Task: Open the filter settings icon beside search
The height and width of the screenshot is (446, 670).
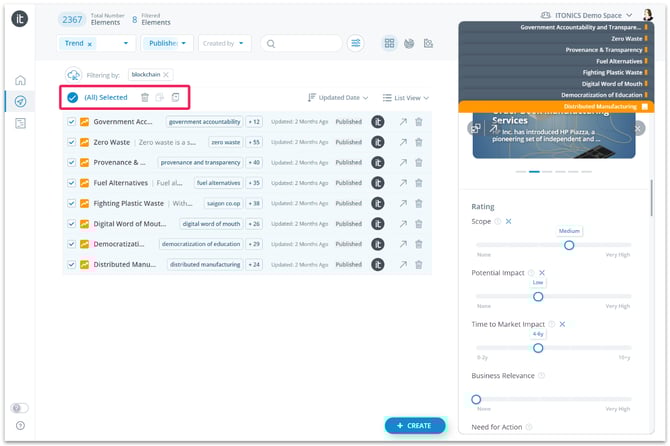Action: tap(356, 43)
